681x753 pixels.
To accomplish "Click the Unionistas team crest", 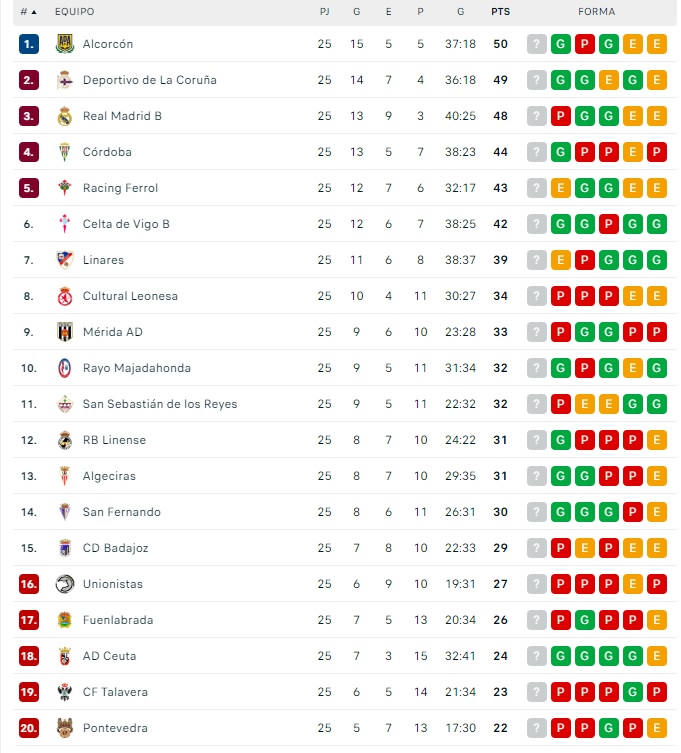I will [65, 584].
